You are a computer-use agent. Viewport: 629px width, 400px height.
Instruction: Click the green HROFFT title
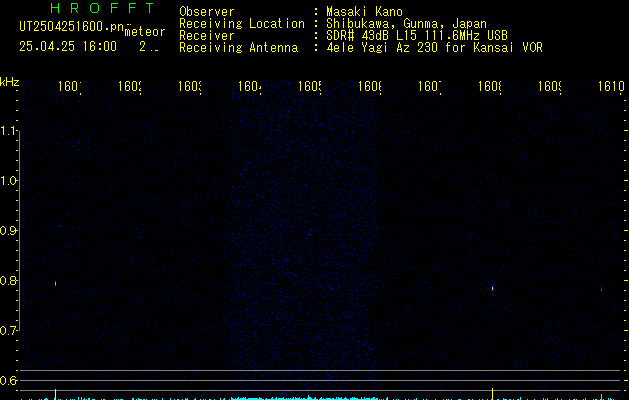coord(102,8)
